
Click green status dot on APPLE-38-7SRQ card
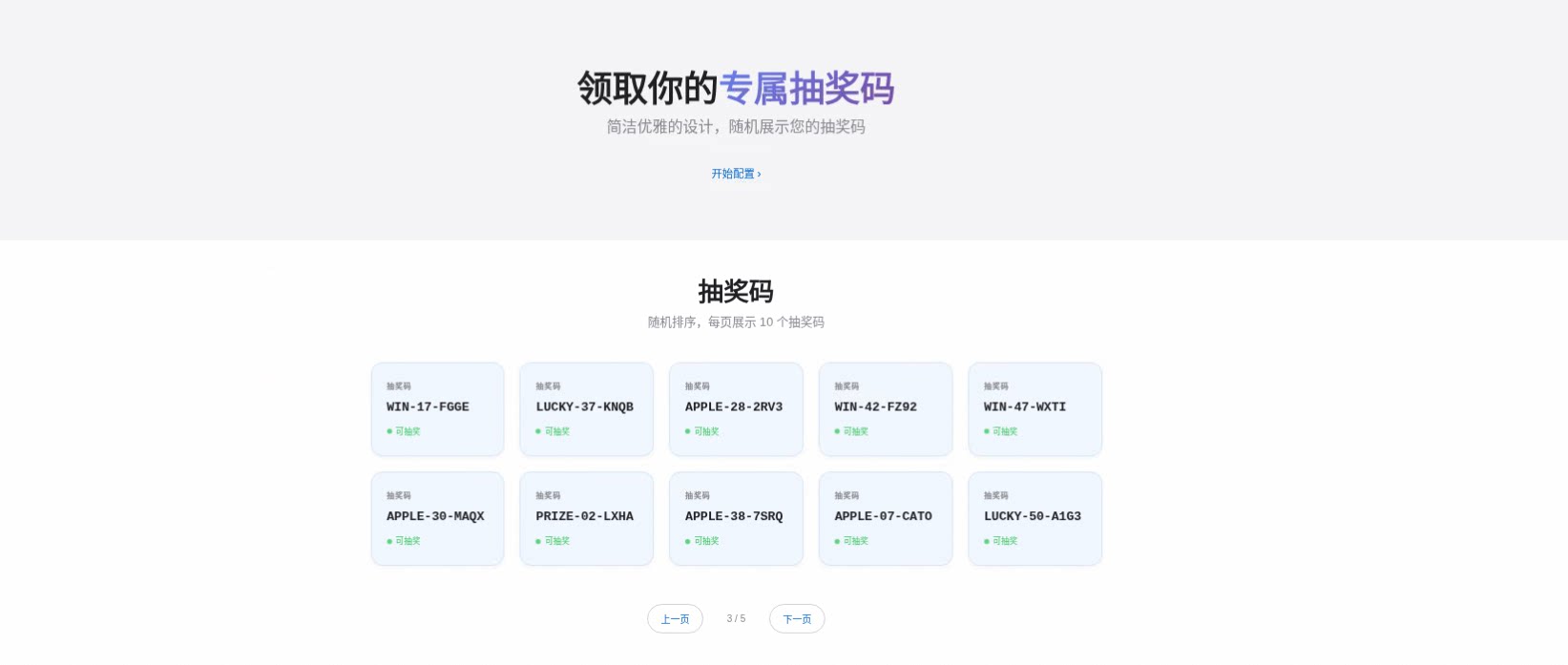tap(687, 542)
